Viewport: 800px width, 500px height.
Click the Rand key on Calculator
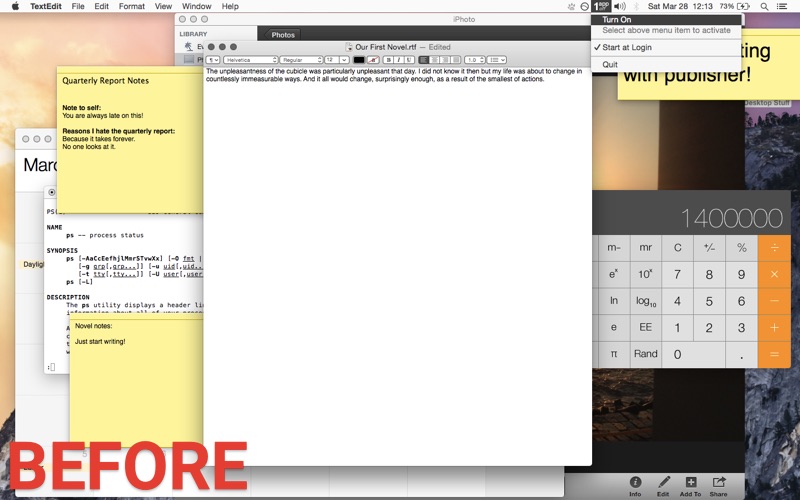coord(645,354)
